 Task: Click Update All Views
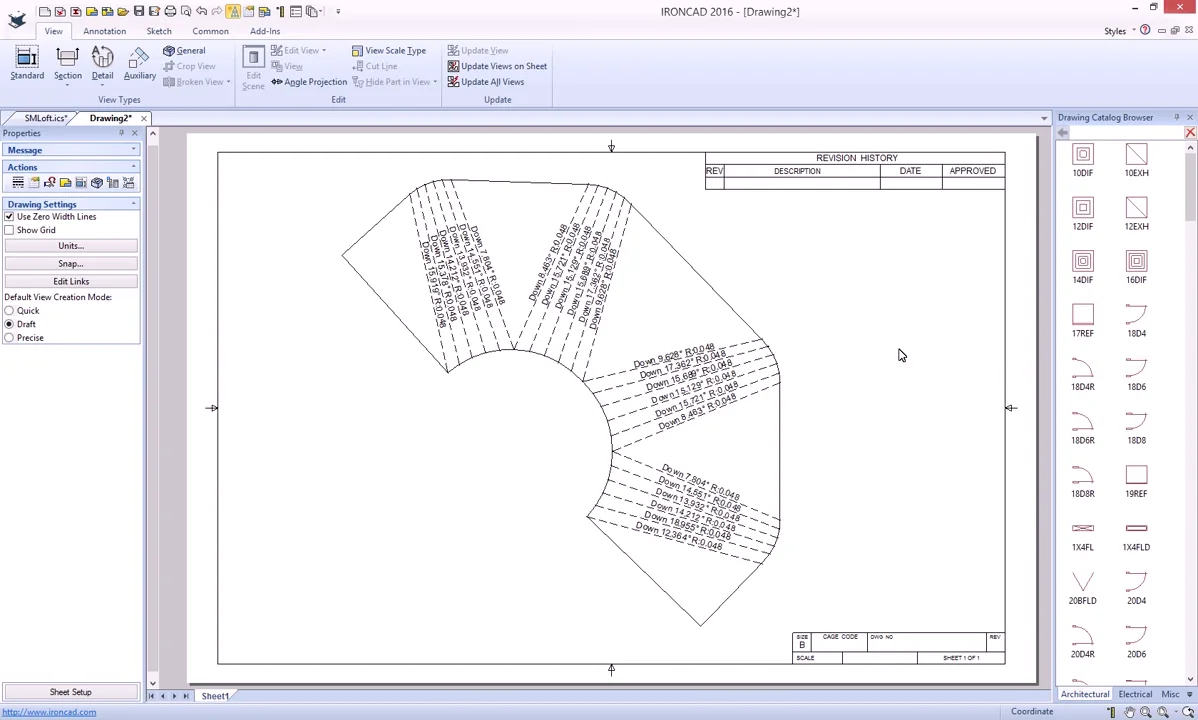[486, 82]
